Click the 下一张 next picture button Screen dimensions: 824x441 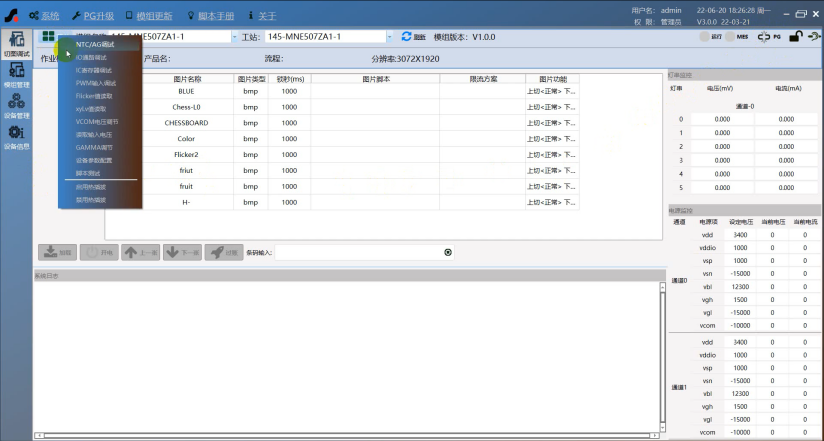point(182,252)
